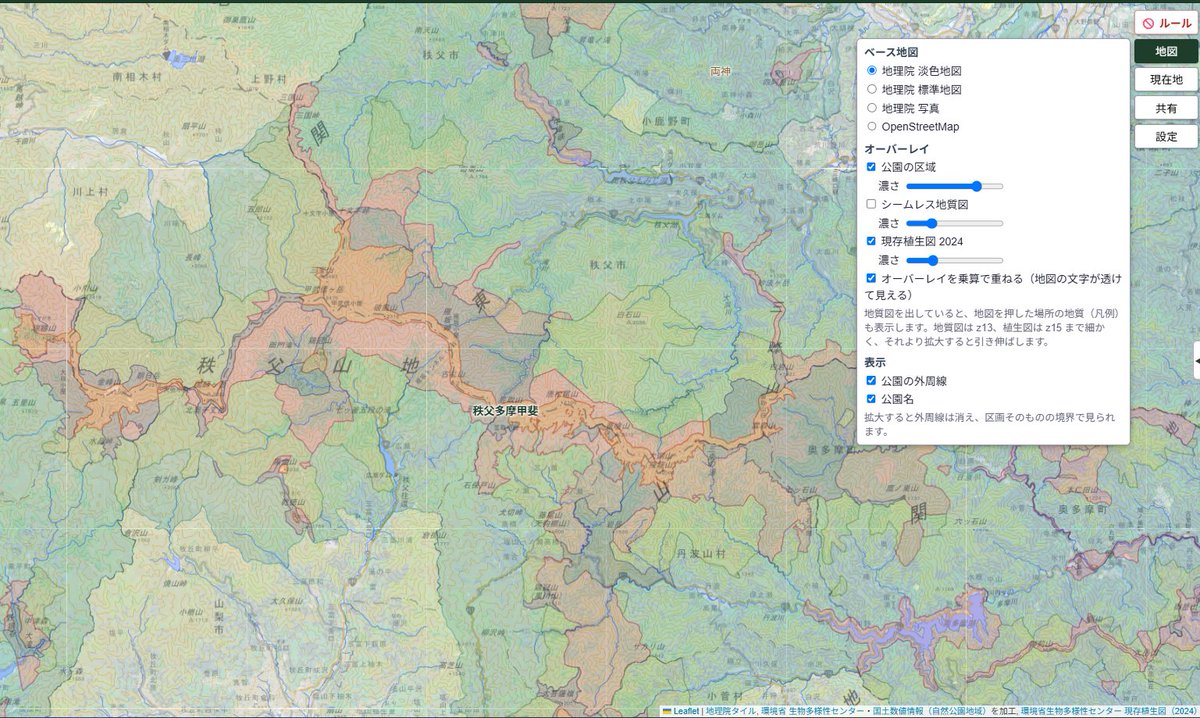The height and width of the screenshot is (718, 1200).
Task: Open 設定 settings
Action: click(x=1165, y=137)
